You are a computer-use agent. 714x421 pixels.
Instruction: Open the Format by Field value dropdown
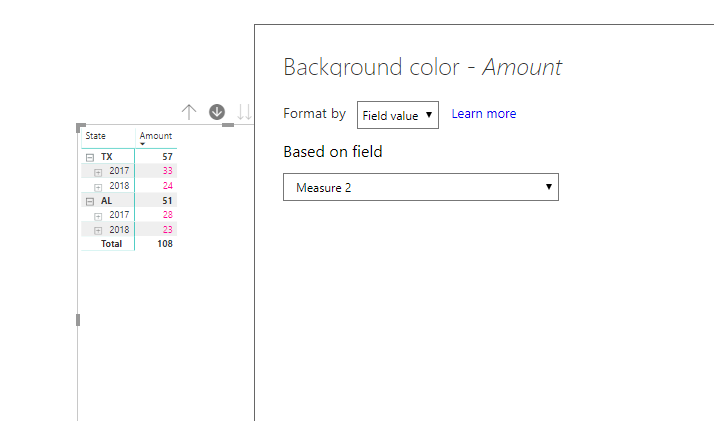(x=398, y=115)
